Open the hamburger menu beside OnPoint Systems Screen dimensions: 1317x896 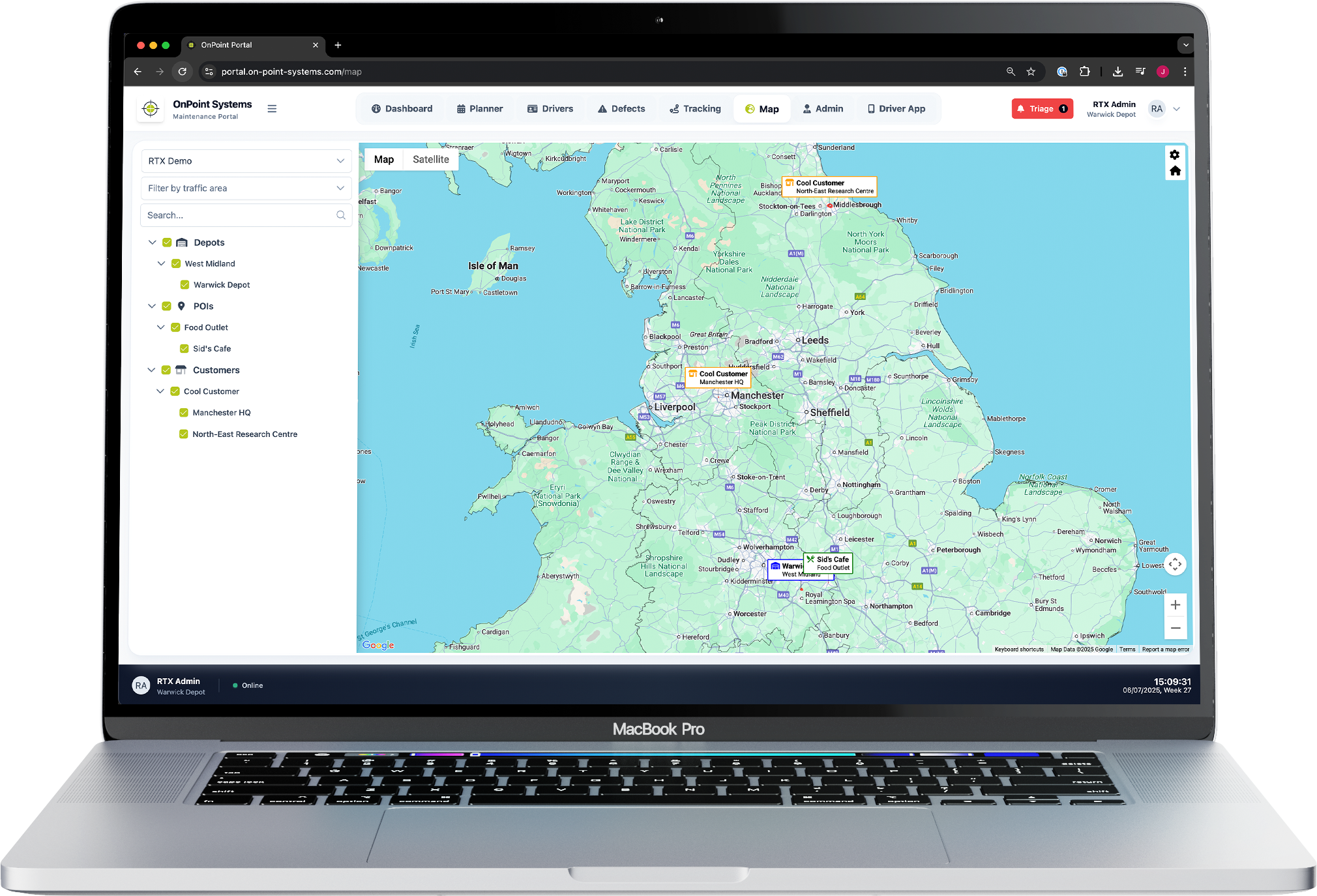tap(272, 109)
